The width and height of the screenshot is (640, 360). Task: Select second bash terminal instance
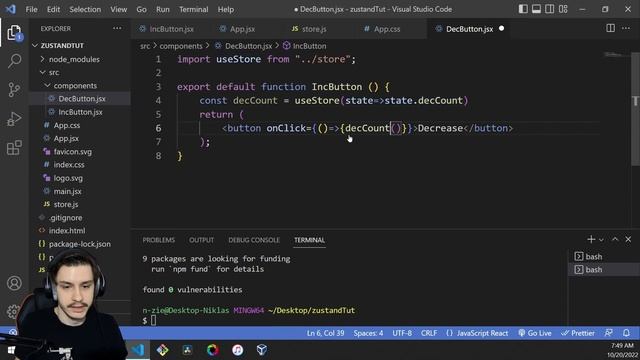pyautogui.click(x=603, y=269)
